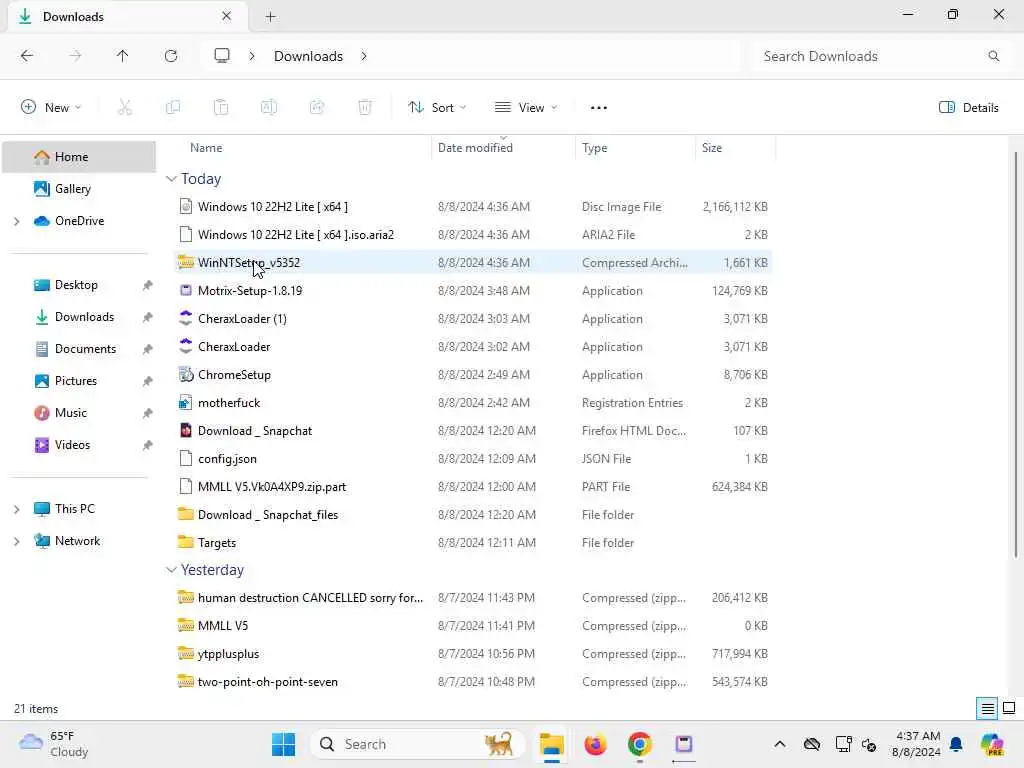Sort by the Name column header
Screen dimensions: 1024x768
tap(206, 148)
